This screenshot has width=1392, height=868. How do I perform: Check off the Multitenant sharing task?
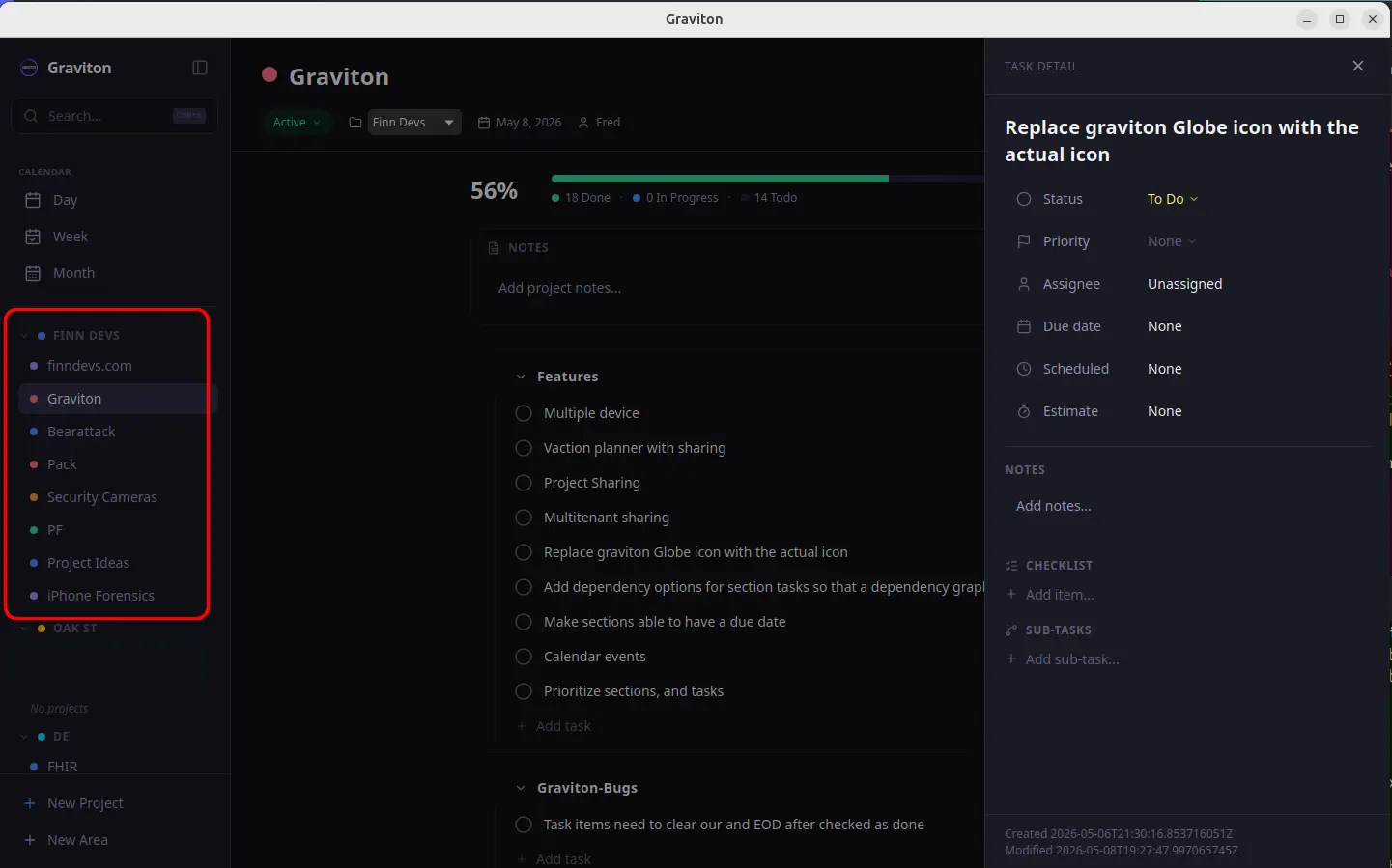pos(524,518)
